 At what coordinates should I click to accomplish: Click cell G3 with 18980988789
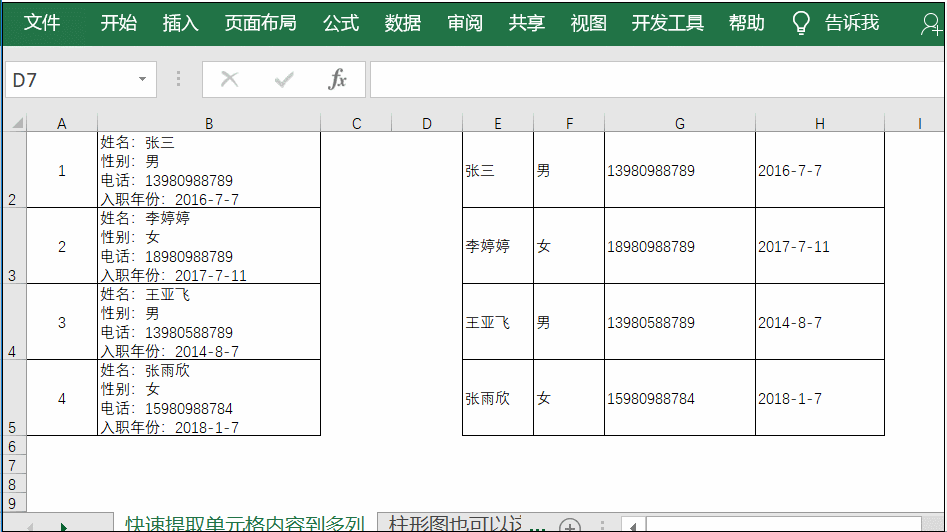pos(680,246)
